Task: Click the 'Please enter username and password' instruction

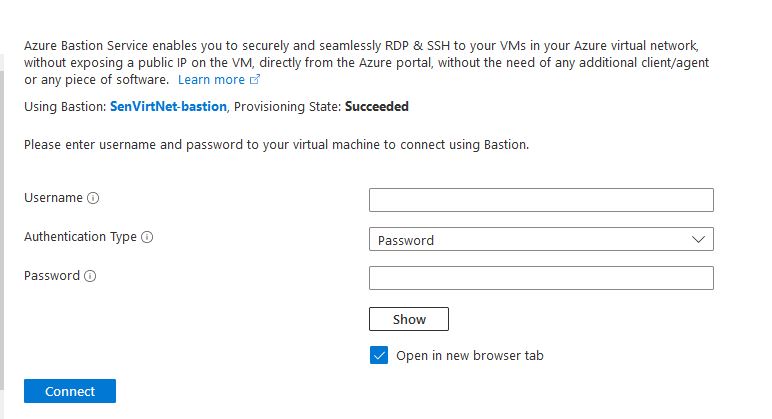Action: tap(276, 145)
